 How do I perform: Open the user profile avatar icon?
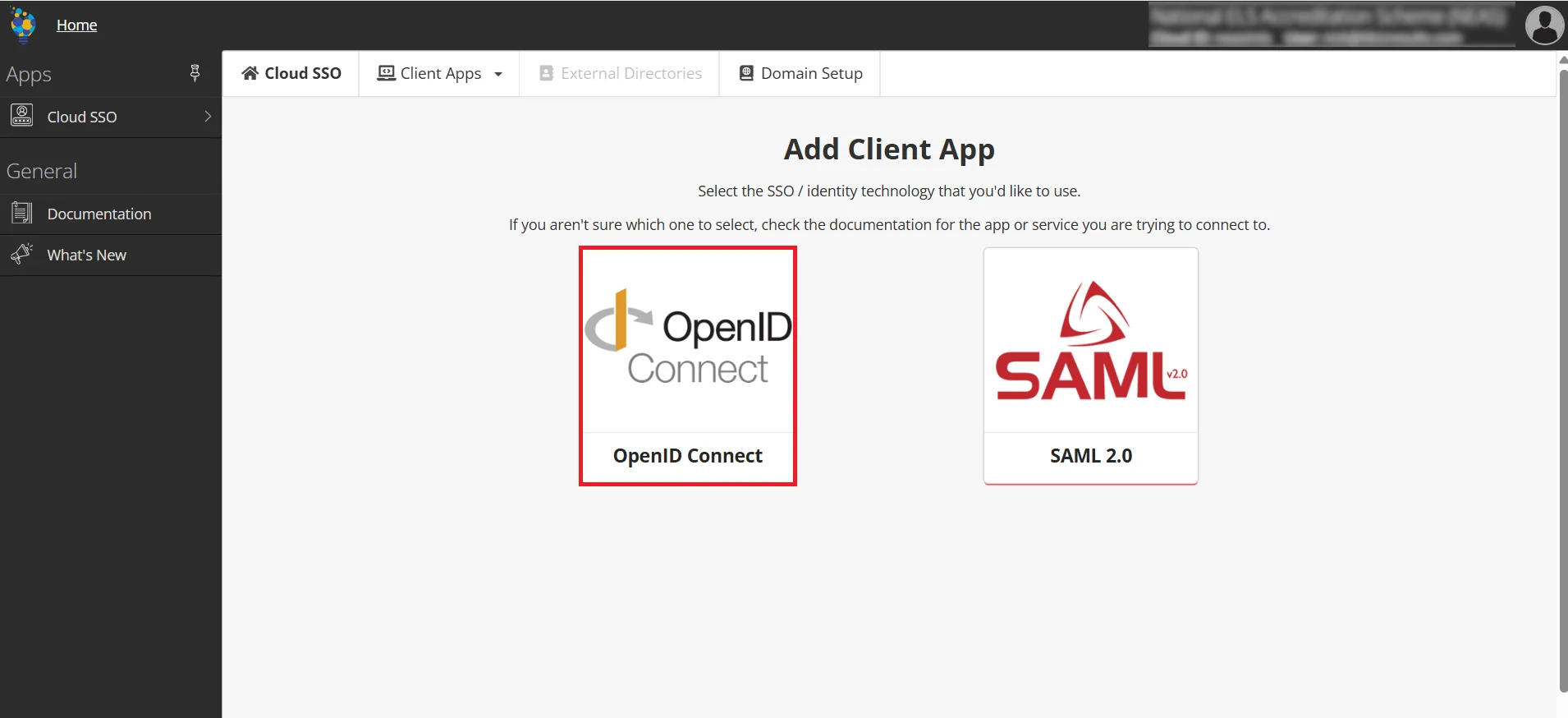pyautogui.click(x=1544, y=25)
